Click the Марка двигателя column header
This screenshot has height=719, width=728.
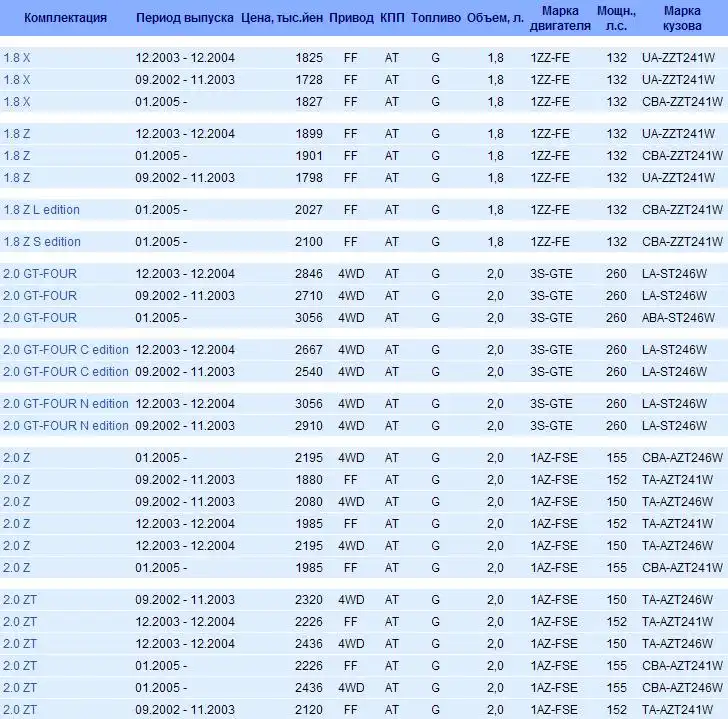click(x=553, y=19)
